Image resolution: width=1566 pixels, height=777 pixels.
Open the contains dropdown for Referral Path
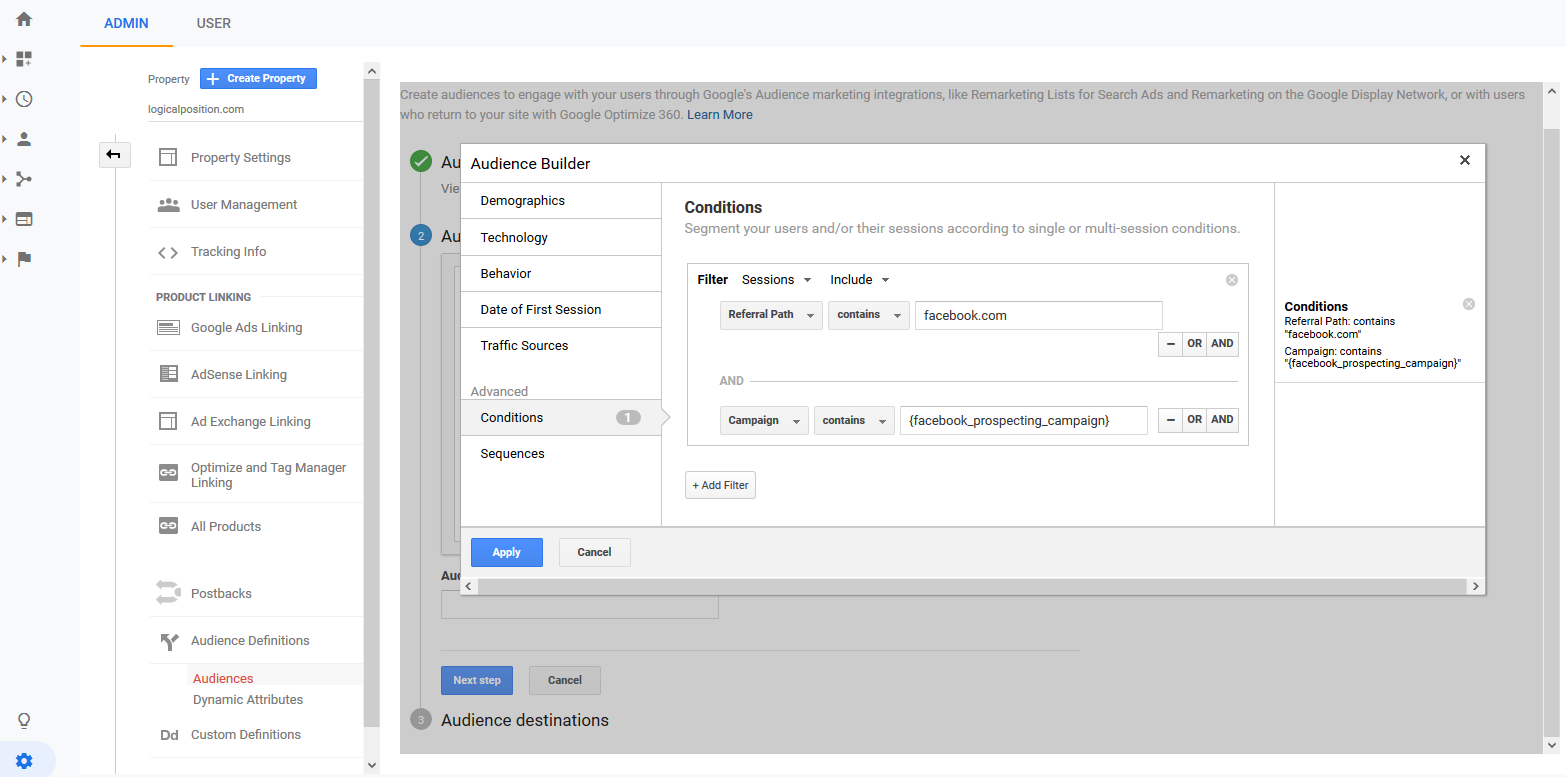[869, 315]
